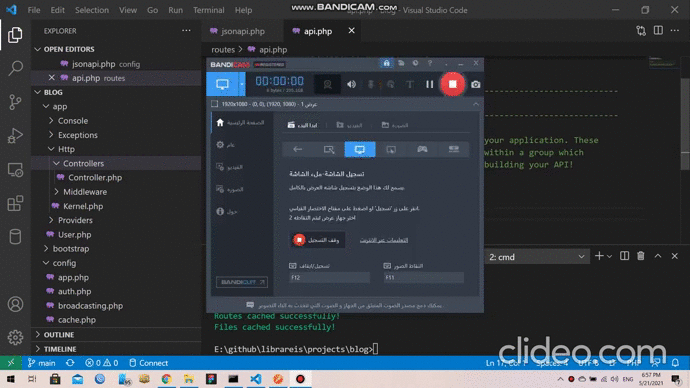This screenshot has height=388, width=690.
Task: Collapse the Controllers folder
Action: tap(83, 163)
